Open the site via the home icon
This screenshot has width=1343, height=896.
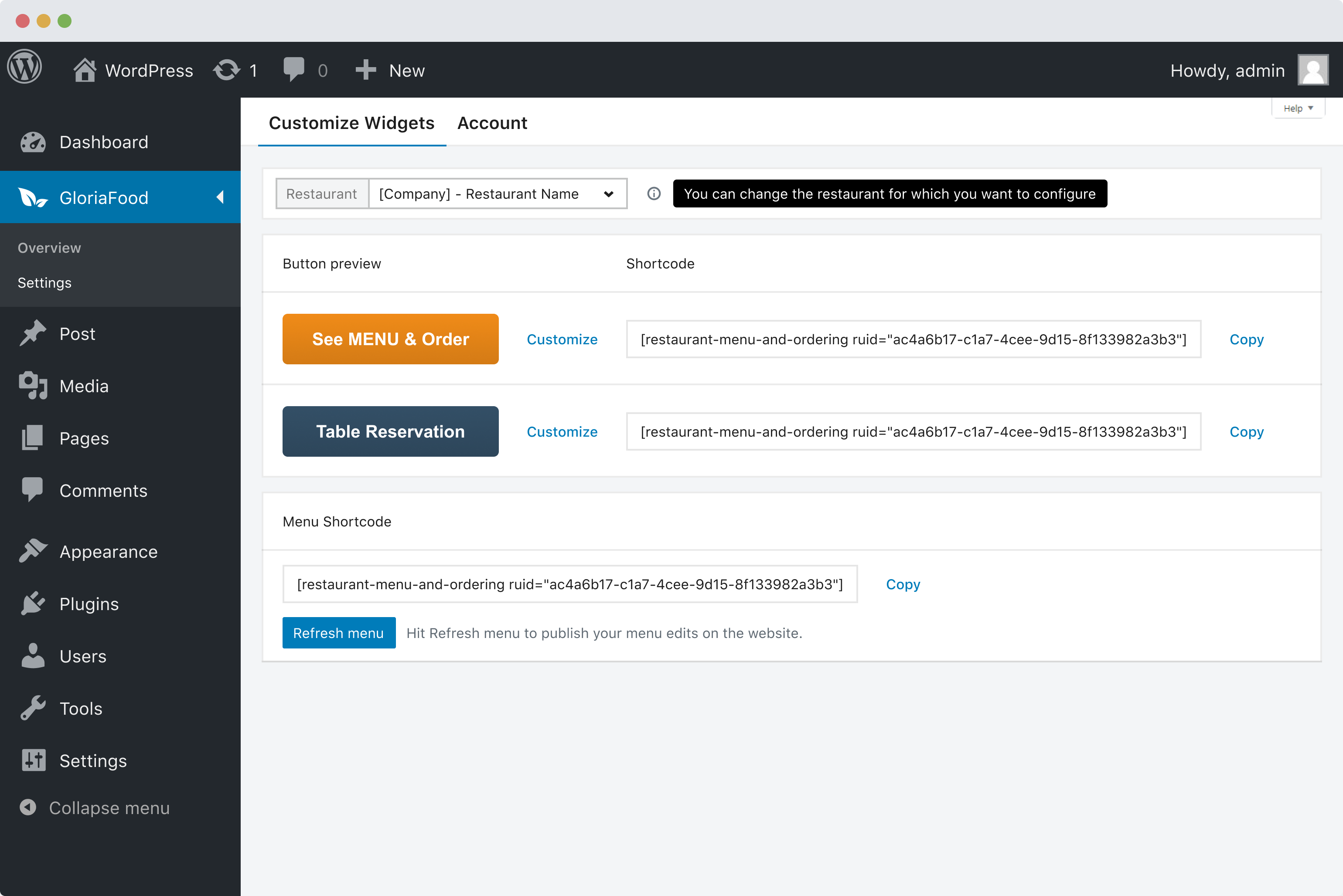[85, 68]
